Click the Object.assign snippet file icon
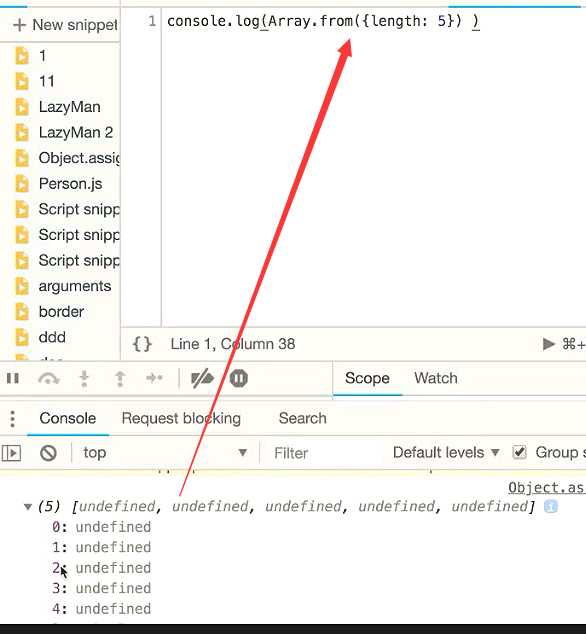Image resolution: width=586 pixels, height=634 pixels. pos(22,158)
